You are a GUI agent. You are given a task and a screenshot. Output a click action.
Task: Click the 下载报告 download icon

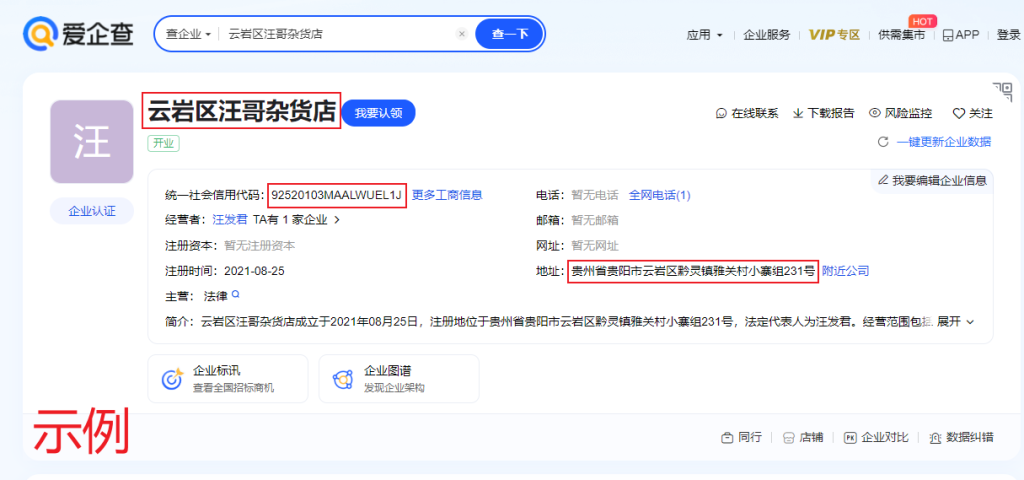(798, 114)
